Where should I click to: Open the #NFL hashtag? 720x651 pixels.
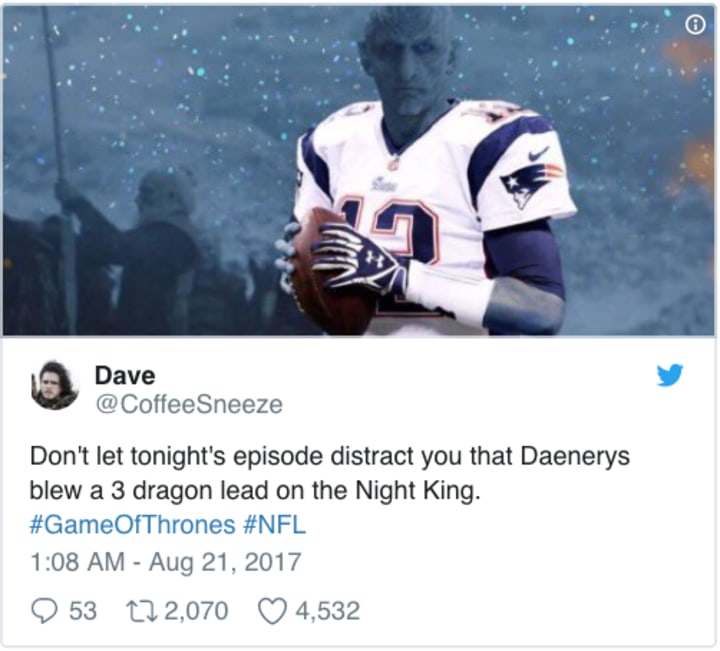pyautogui.click(x=273, y=525)
